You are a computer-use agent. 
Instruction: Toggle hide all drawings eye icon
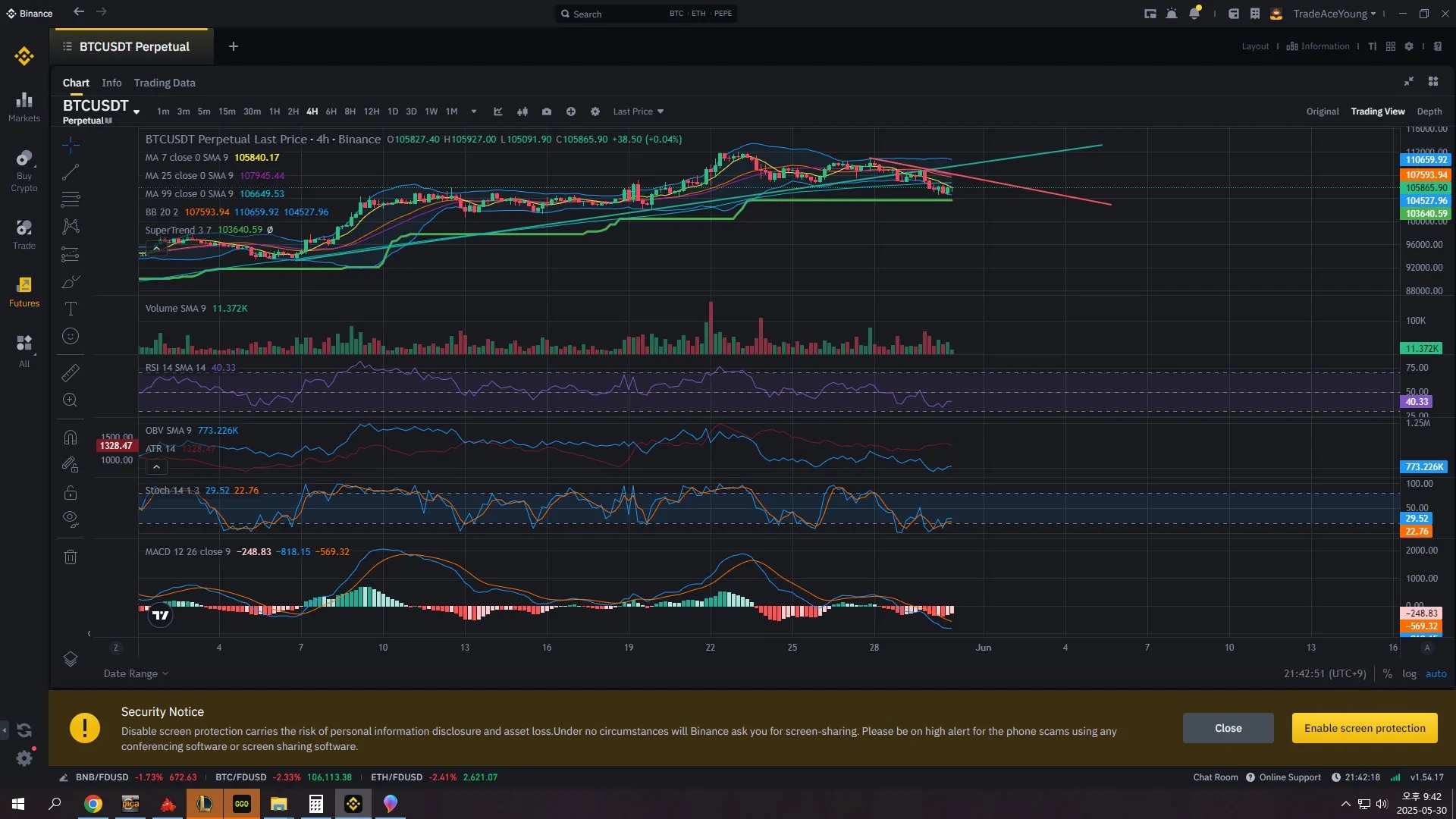click(71, 519)
